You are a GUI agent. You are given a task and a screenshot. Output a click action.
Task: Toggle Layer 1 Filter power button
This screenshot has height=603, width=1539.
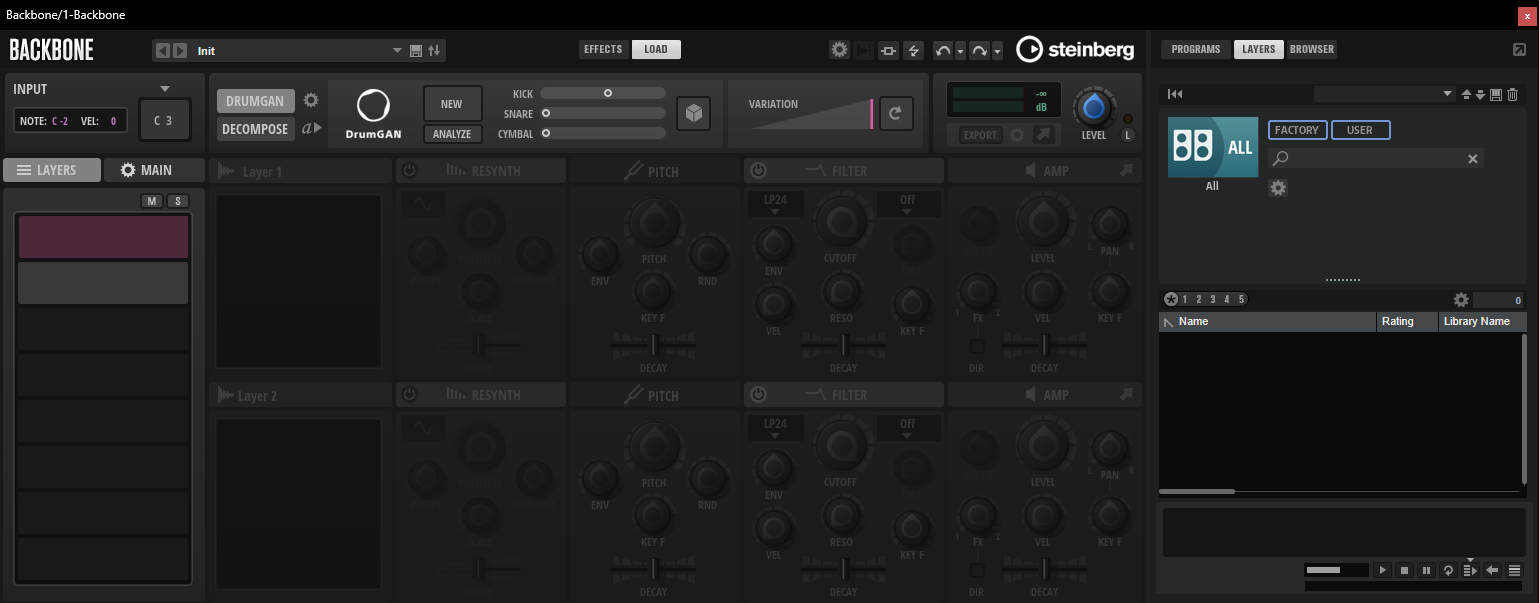tap(758, 171)
